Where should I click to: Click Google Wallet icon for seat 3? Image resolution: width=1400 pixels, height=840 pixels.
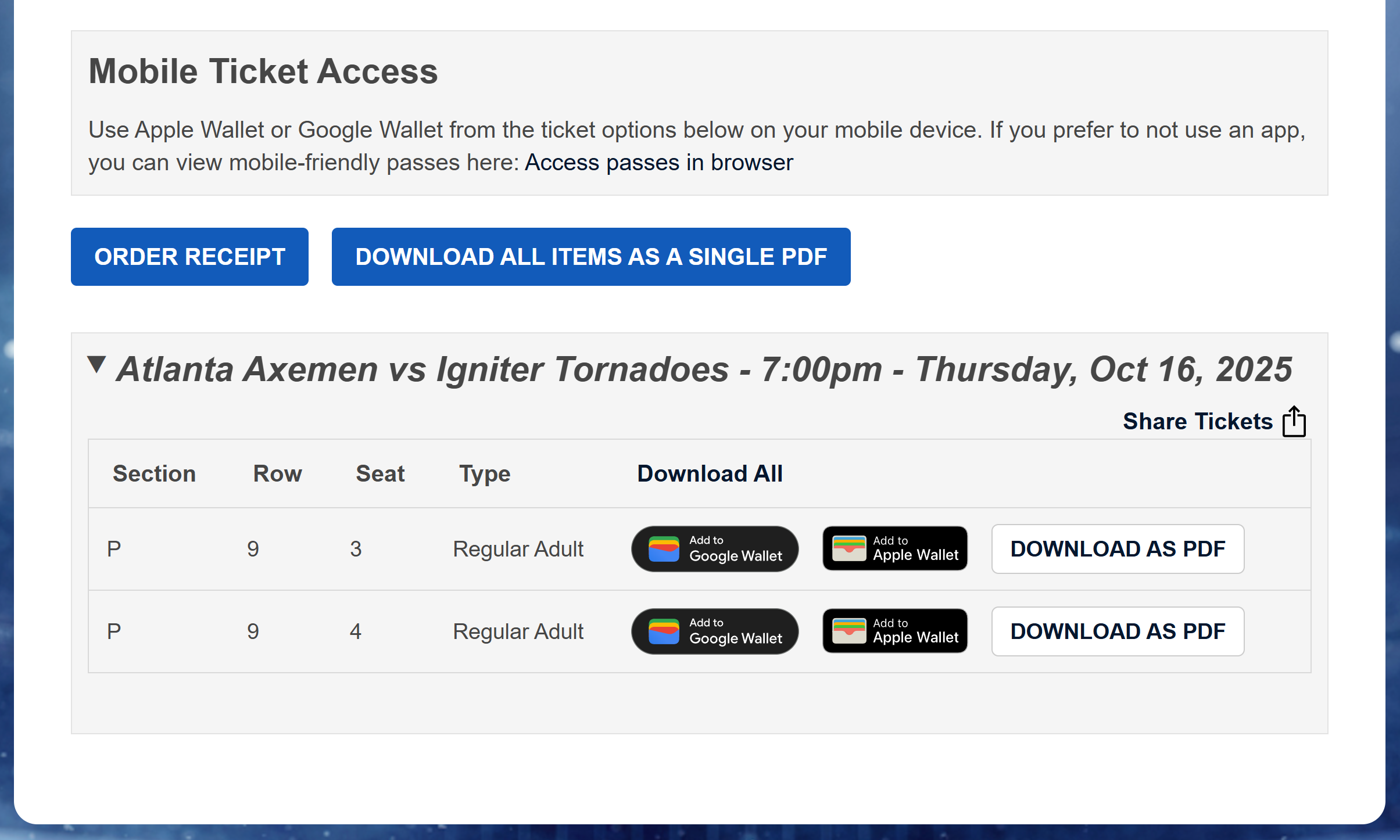pyautogui.click(x=664, y=549)
